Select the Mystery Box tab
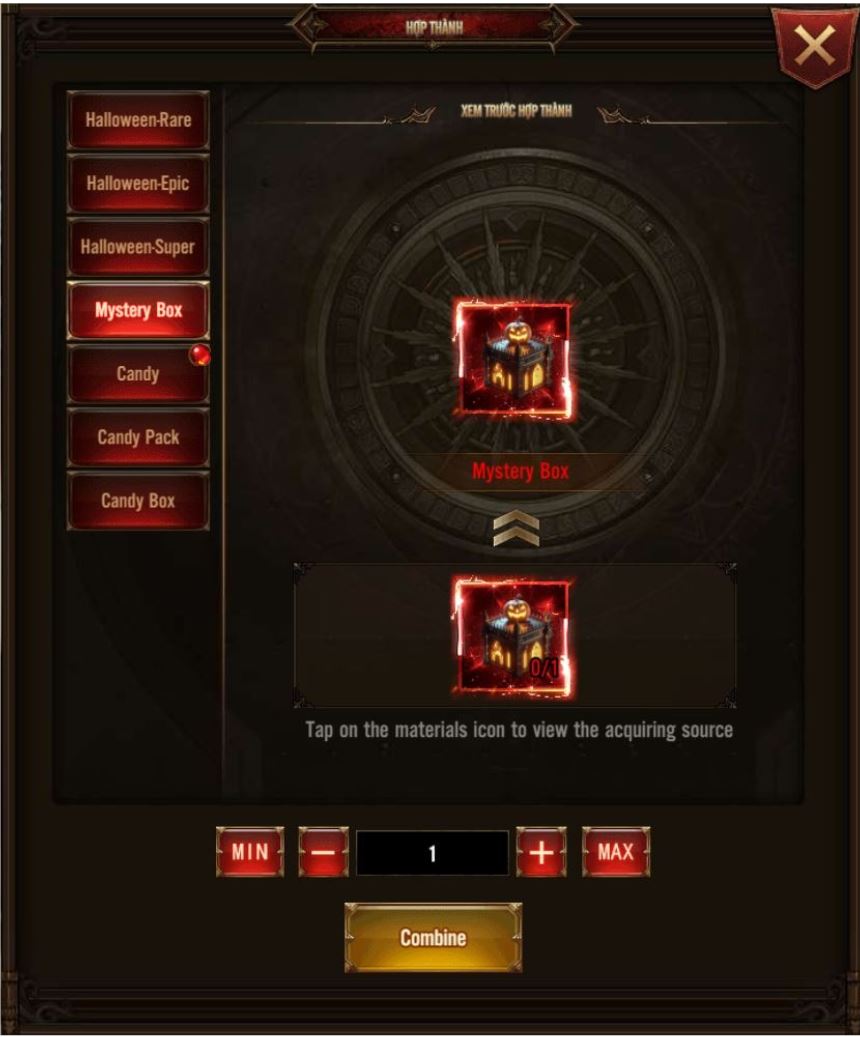860x1037 pixels. tap(138, 310)
